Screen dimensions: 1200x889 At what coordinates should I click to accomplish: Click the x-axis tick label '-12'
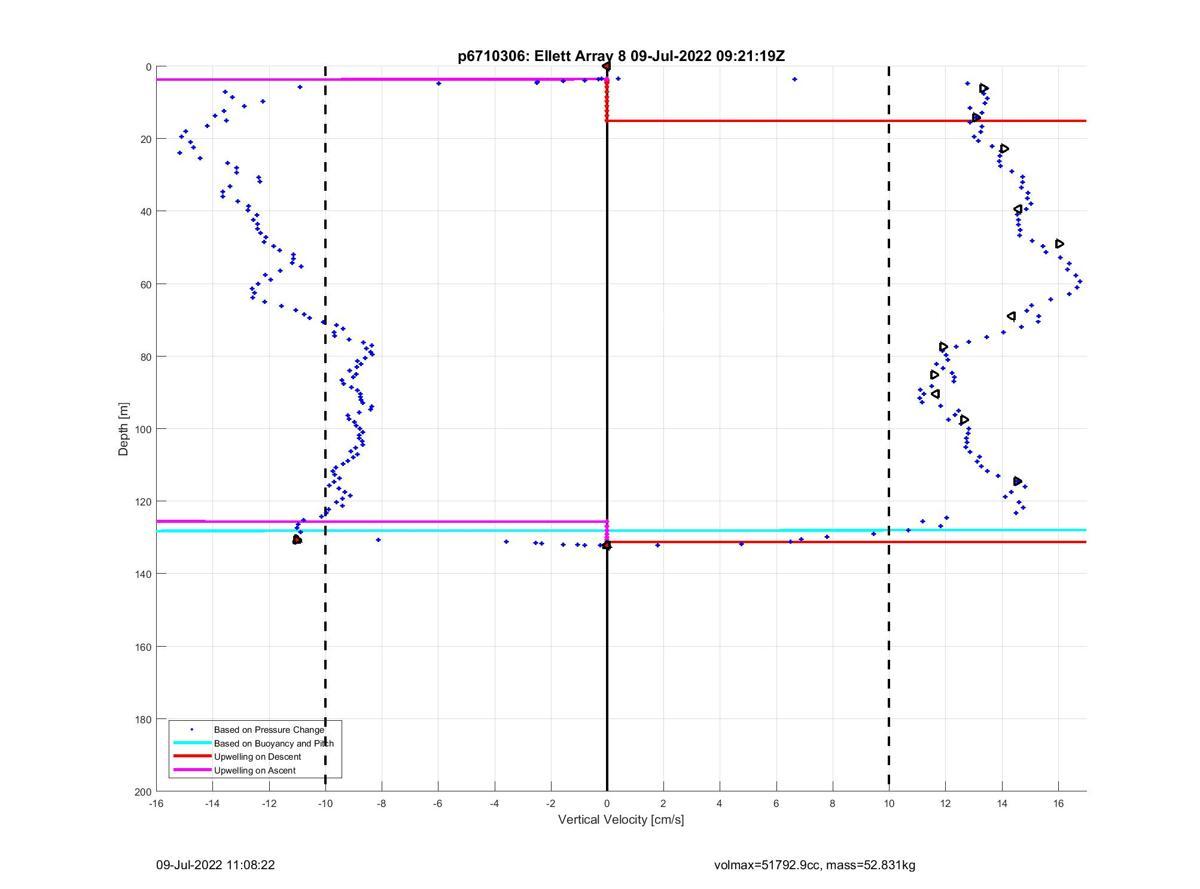click(x=269, y=803)
